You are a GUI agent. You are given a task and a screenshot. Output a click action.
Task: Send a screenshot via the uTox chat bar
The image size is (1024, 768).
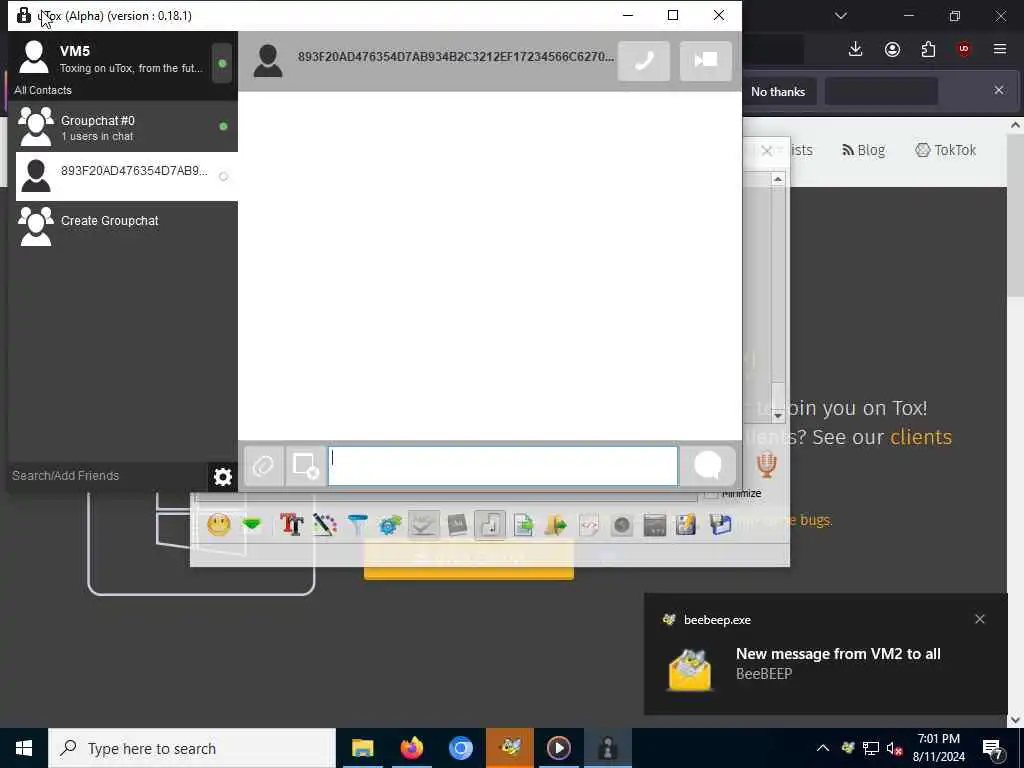coord(305,466)
